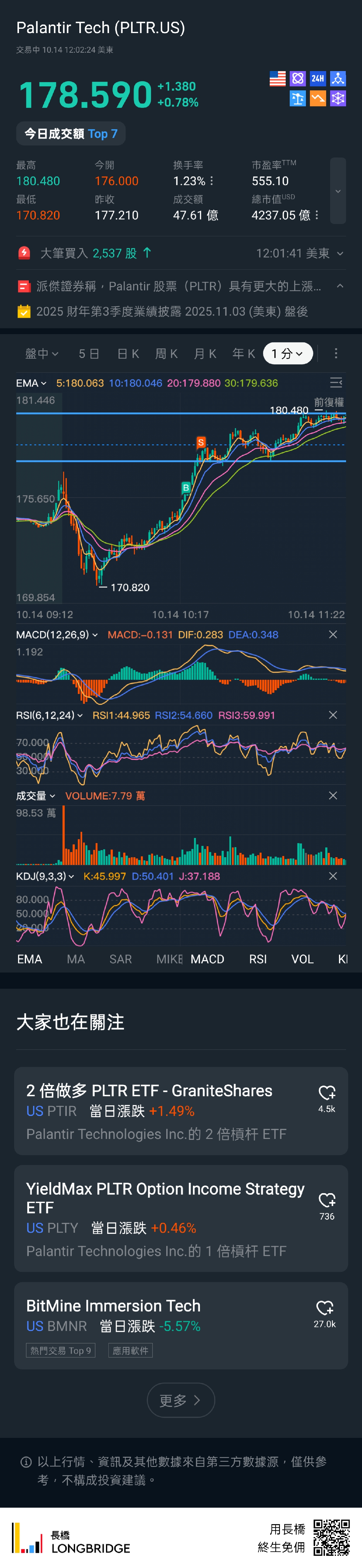
Task: Expand the stock details panel chevron
Action: tap(338, 191)
